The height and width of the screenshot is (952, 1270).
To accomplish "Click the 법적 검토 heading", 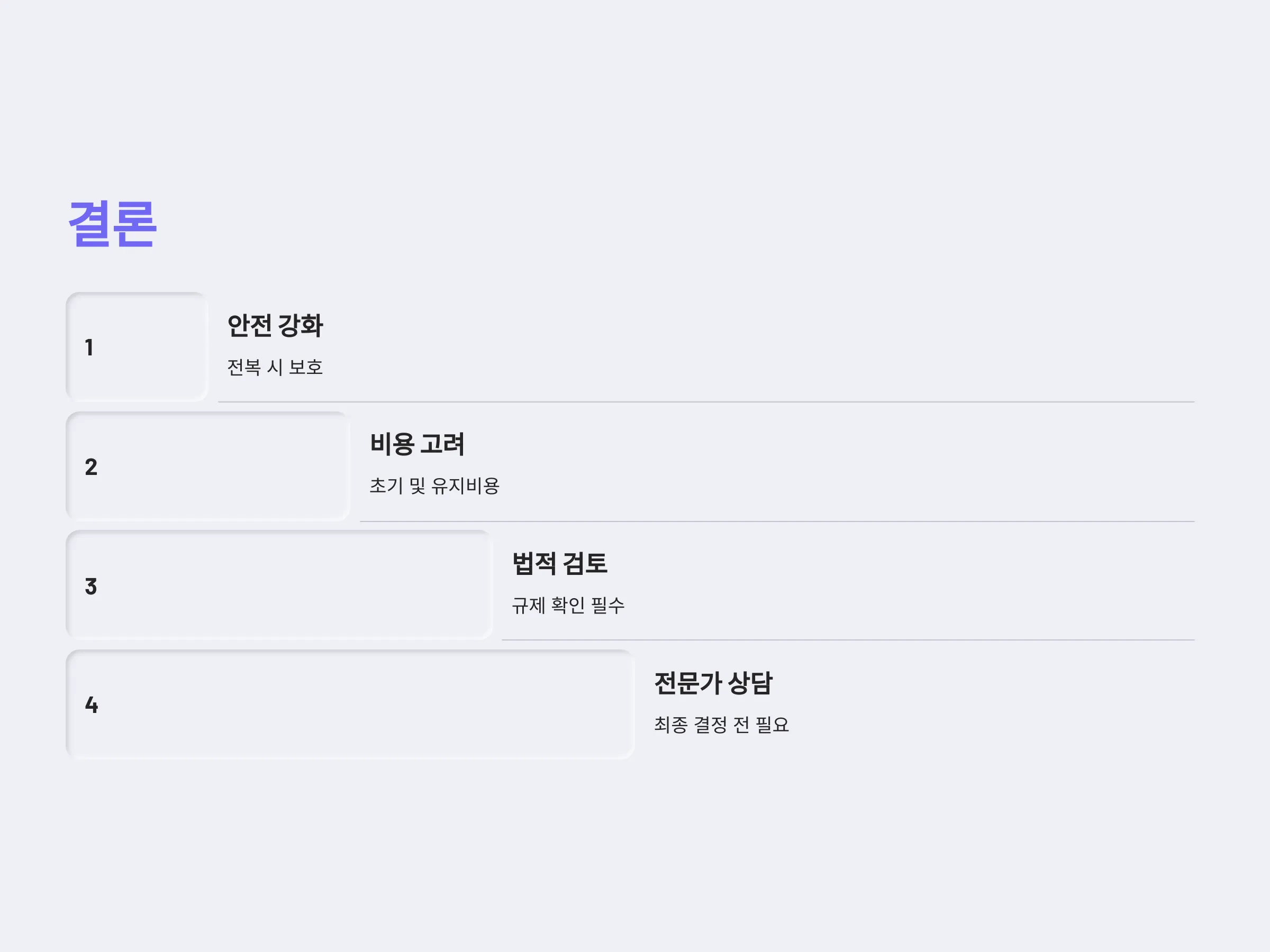I will tap(559, 563).
